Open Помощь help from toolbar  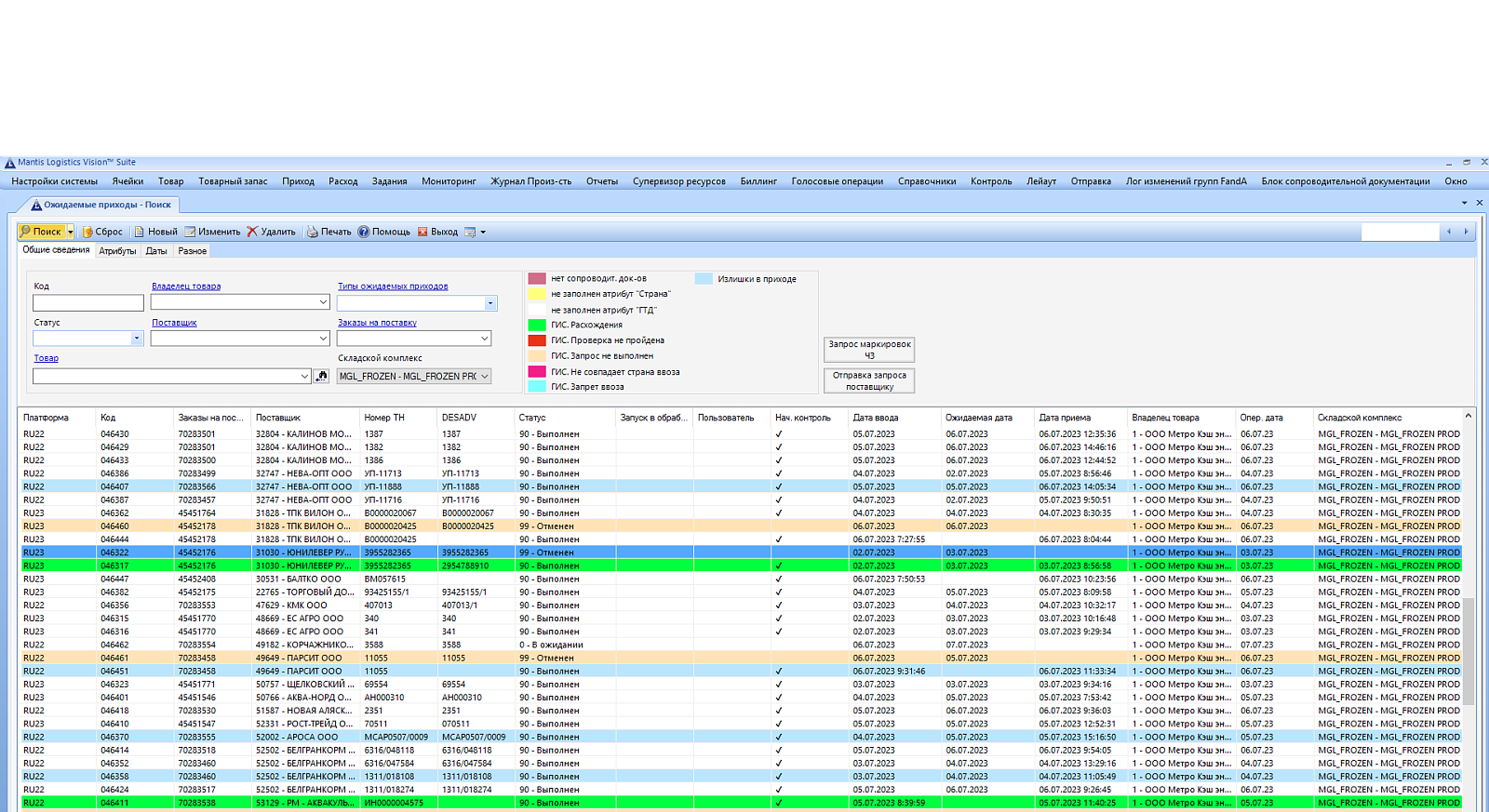[383, 232]
